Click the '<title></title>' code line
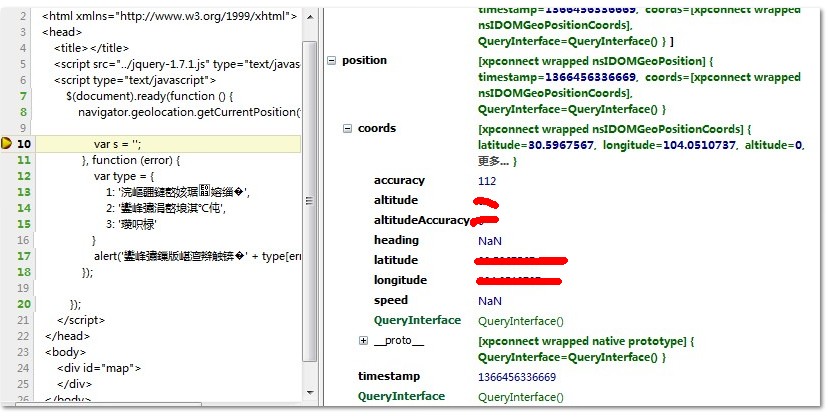Image resolution: width=828 pixels, height=417 pixels. point(91,48)
